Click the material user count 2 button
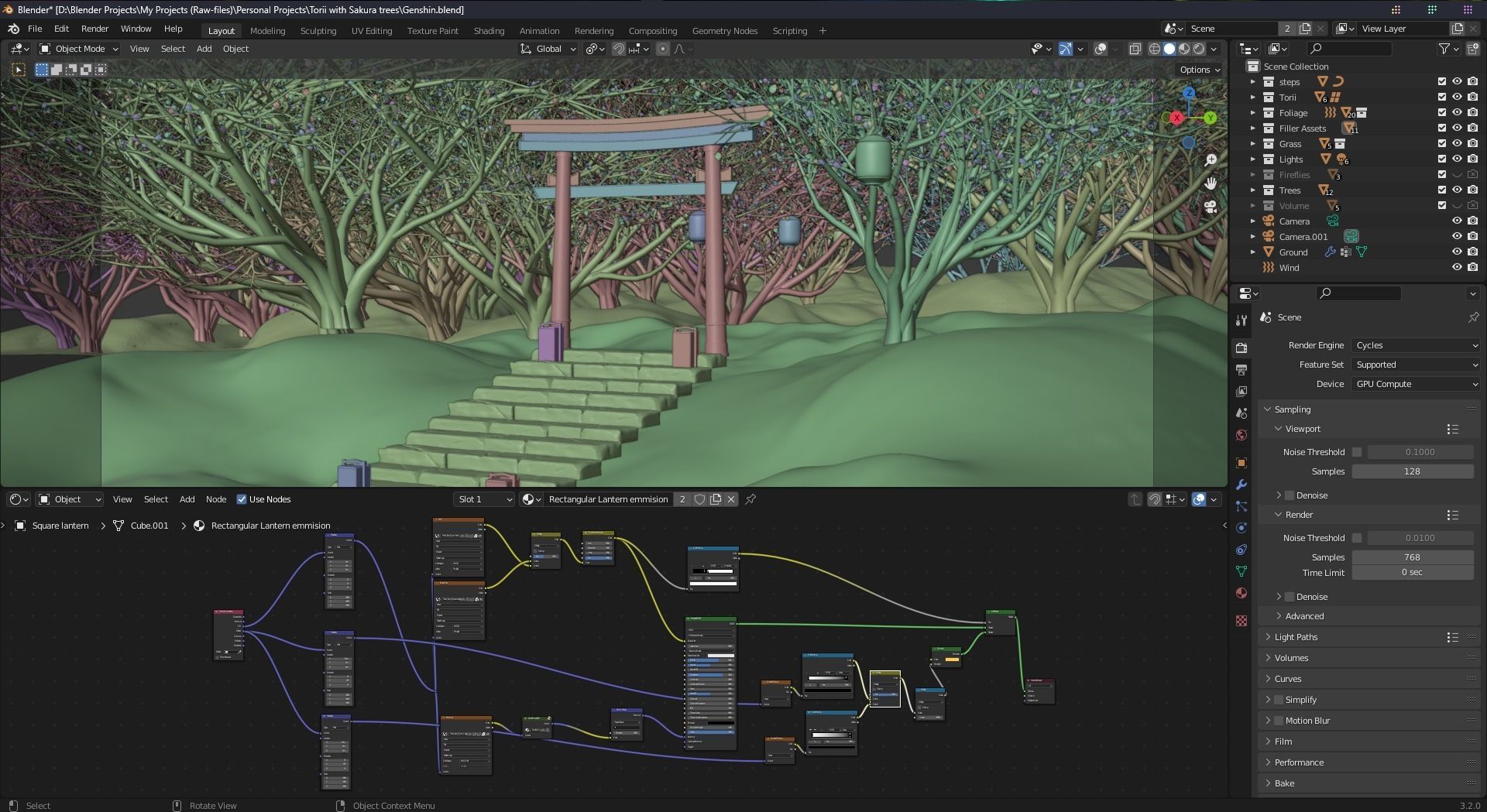The image size is (1487, 812). point(682,499)
